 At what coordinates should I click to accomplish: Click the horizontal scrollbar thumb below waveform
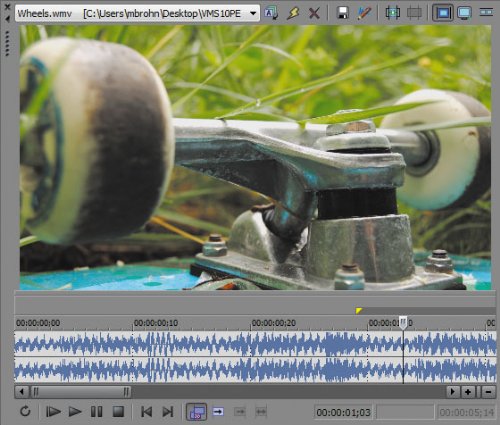[81, 392]
